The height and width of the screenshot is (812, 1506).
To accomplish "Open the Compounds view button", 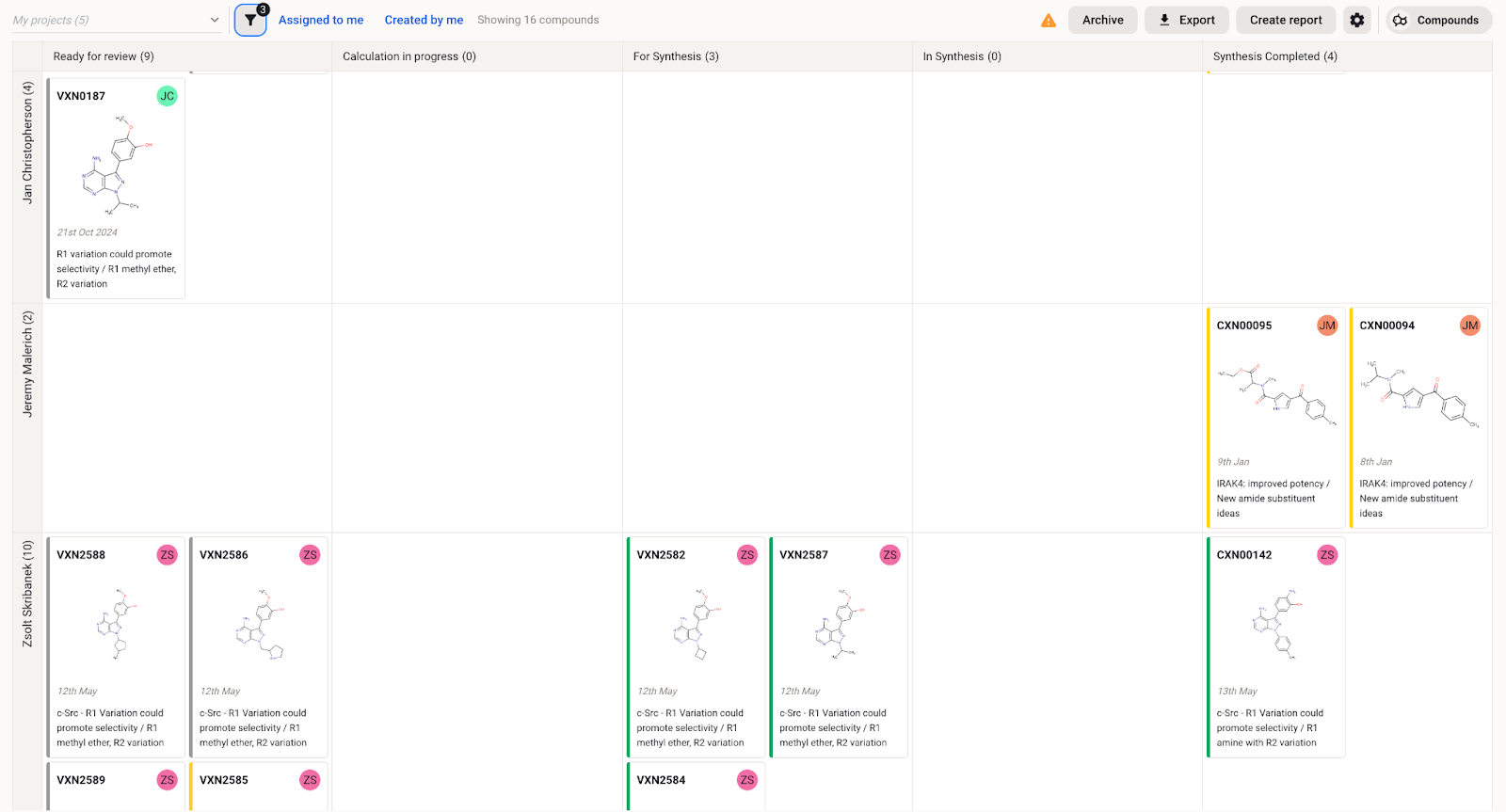I will tap(1438, 20).
